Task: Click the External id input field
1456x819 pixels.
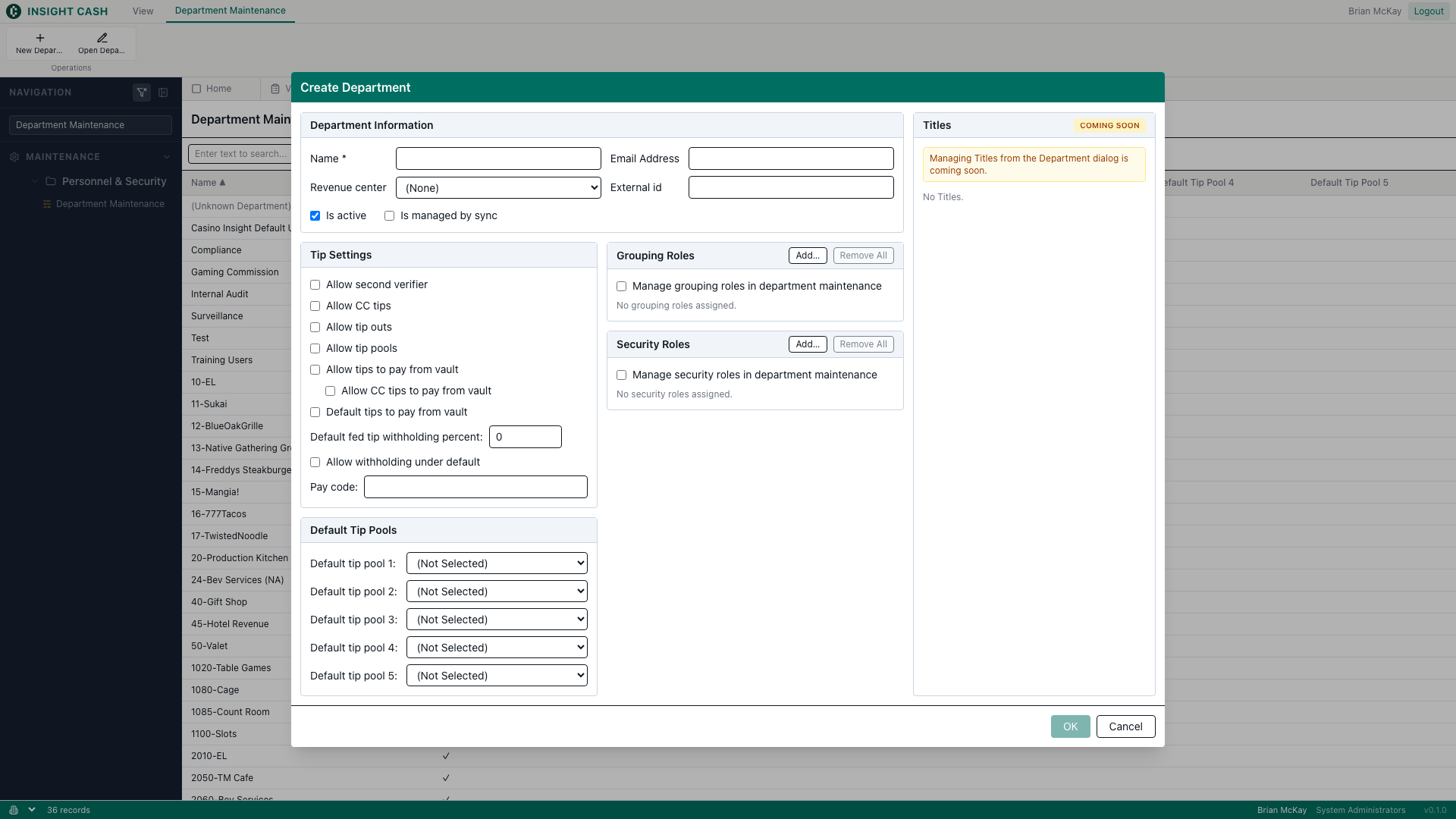Action: (791, 187)
